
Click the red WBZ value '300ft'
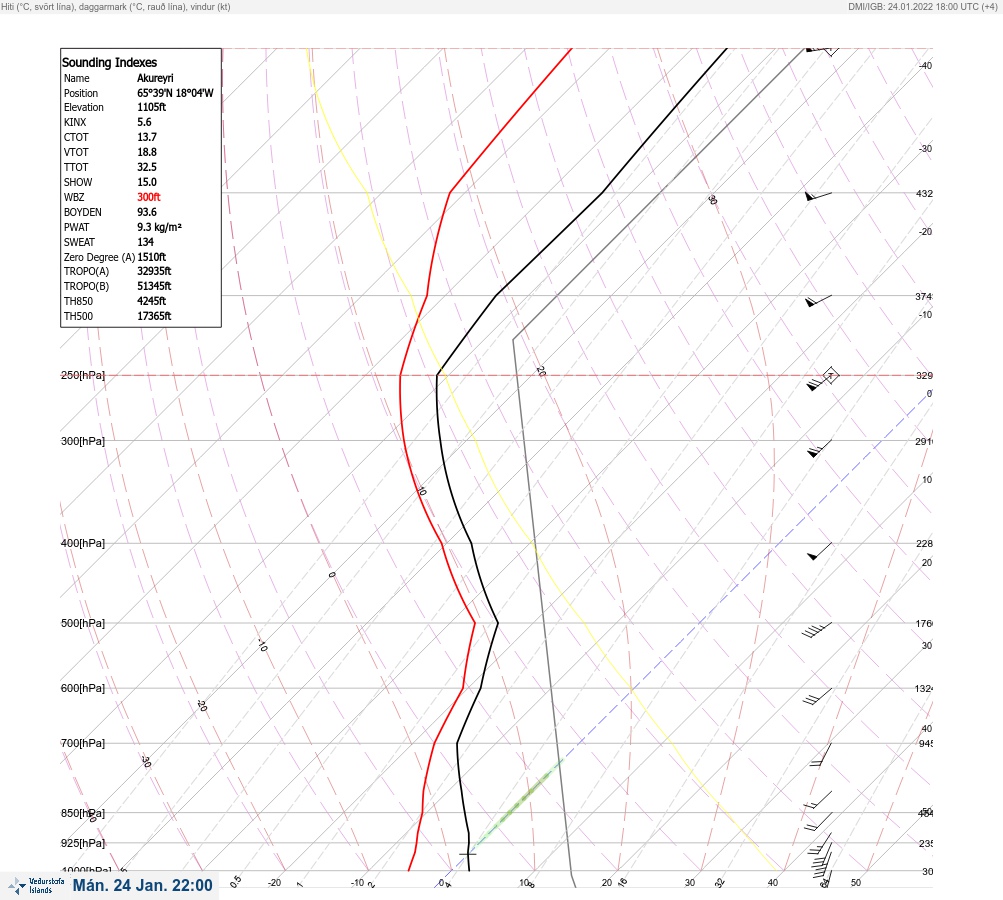coord(148,197)
